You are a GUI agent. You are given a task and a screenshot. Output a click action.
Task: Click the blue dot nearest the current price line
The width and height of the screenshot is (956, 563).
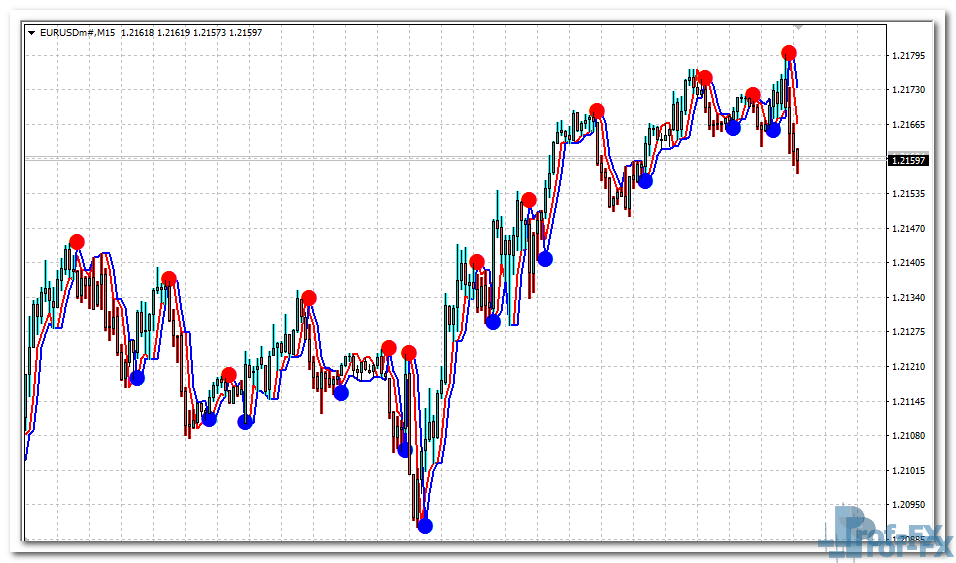(645, 181)
